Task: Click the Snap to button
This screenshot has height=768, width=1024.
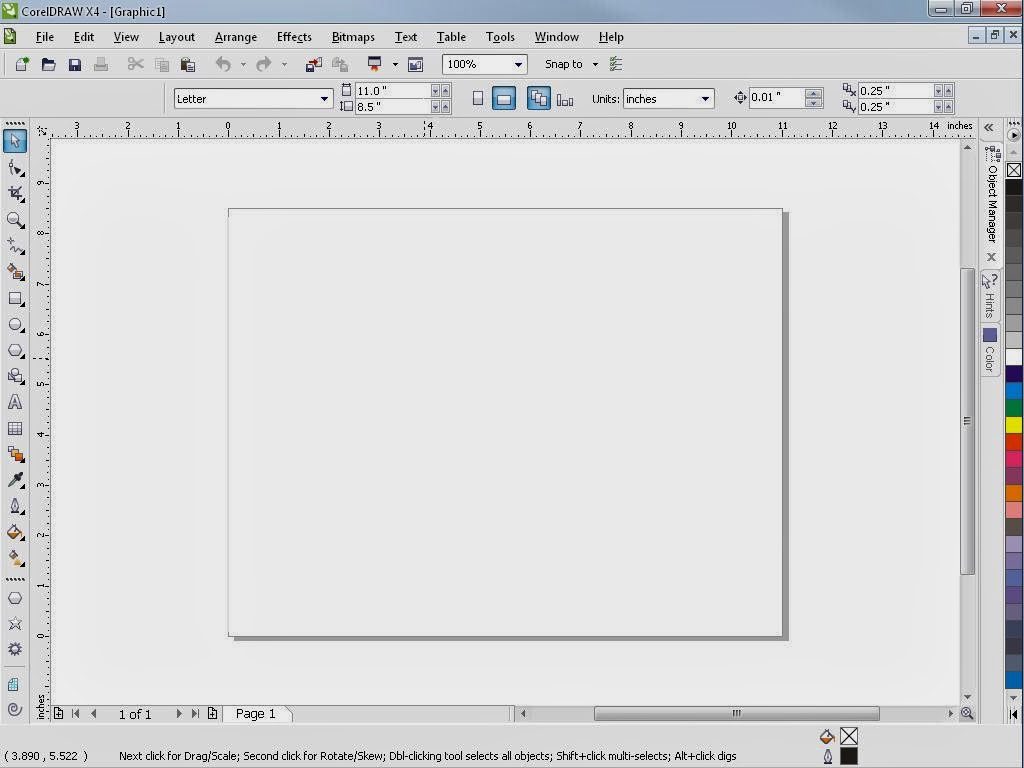Action: click(x=565, y=63)
